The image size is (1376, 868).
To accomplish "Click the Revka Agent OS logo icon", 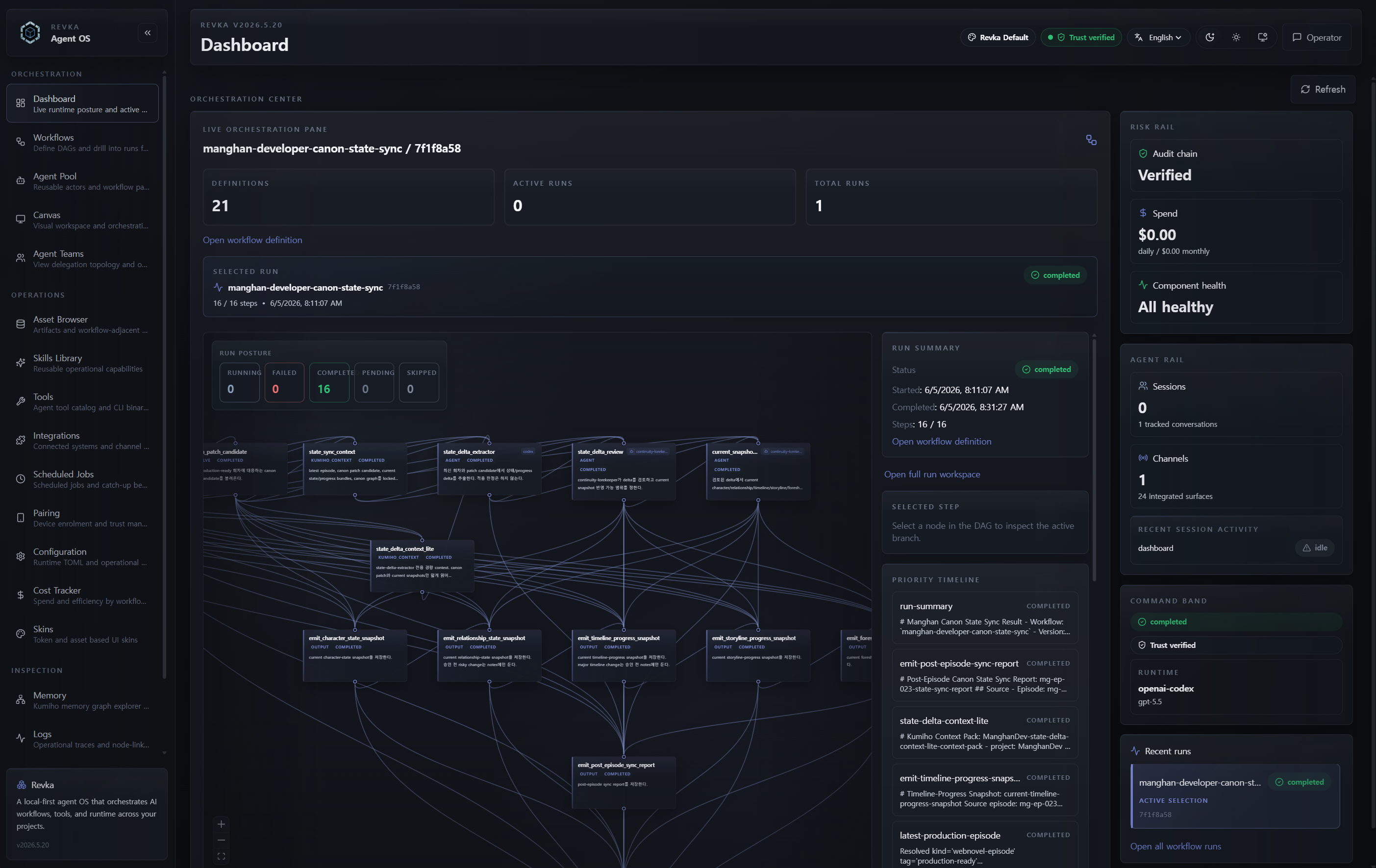I will pos(30,32).
